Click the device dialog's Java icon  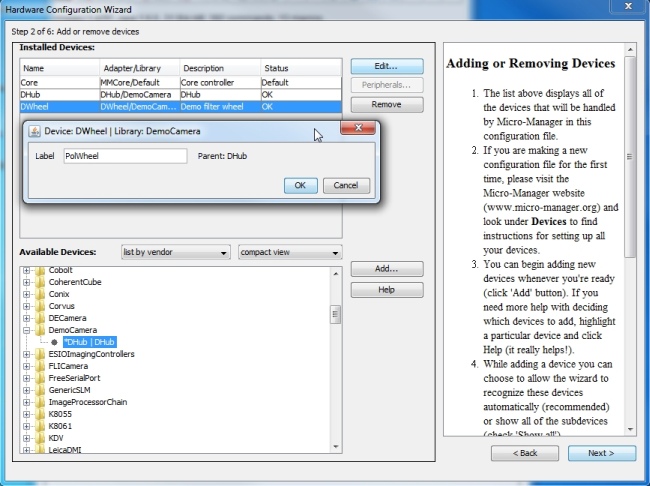pyautogui.click(x=34, y=131)
